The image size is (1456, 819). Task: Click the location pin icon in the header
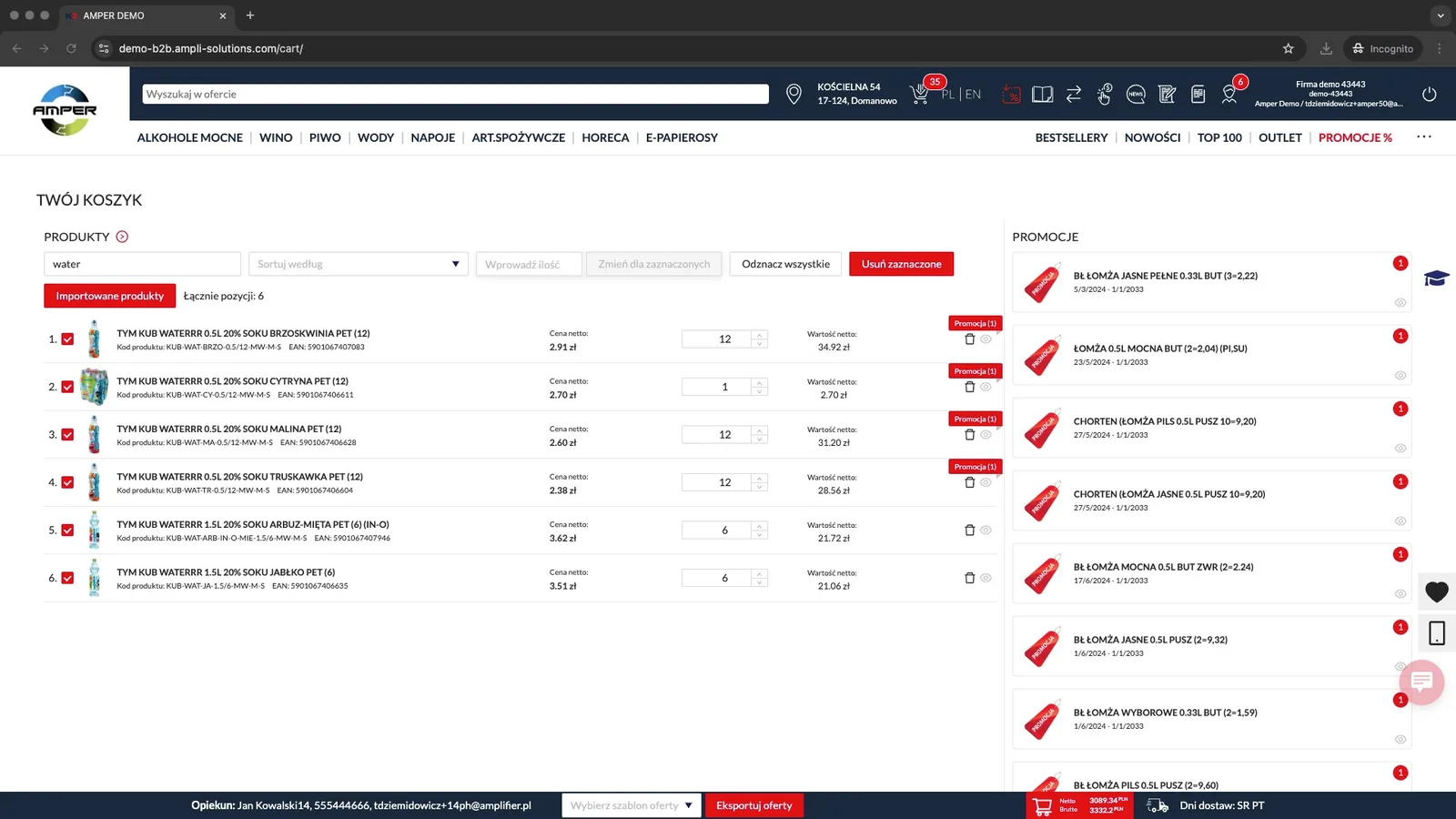click(x=794, y=94)
